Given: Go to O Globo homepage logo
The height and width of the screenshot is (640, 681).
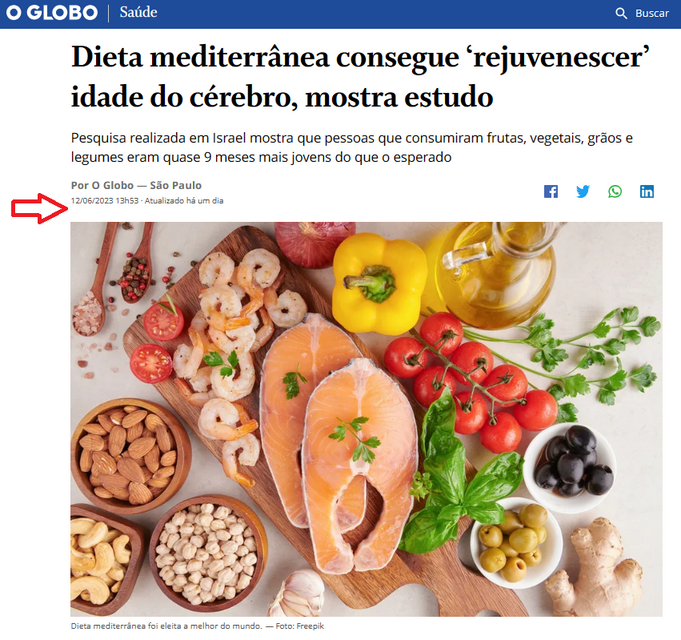Looking at the screenshot, I should pyautogui.click(x=52, y=13).
